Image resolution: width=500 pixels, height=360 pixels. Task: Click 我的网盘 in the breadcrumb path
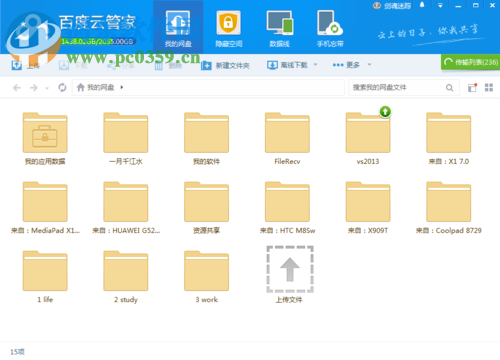[x=101, y=87]
